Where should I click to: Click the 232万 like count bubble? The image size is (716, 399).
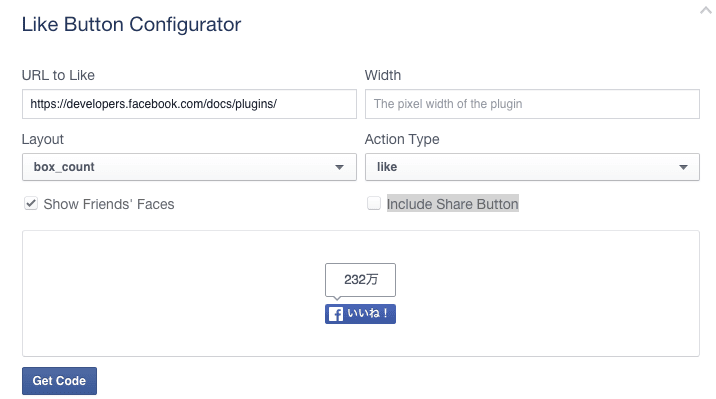tap(360, 279)
